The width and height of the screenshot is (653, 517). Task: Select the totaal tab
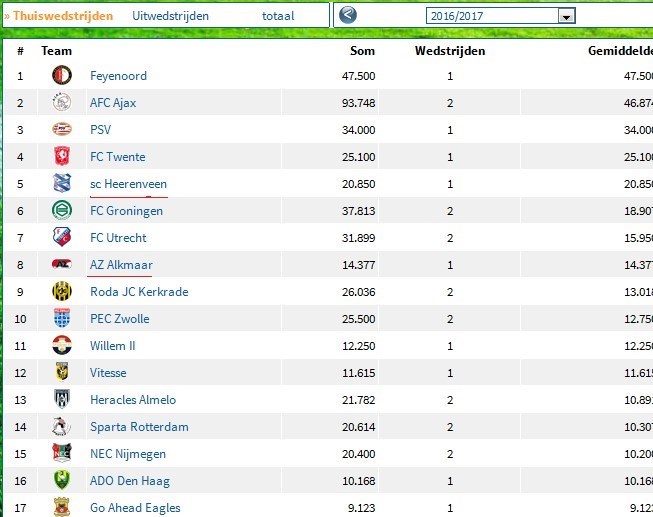[x=278, y=16]
